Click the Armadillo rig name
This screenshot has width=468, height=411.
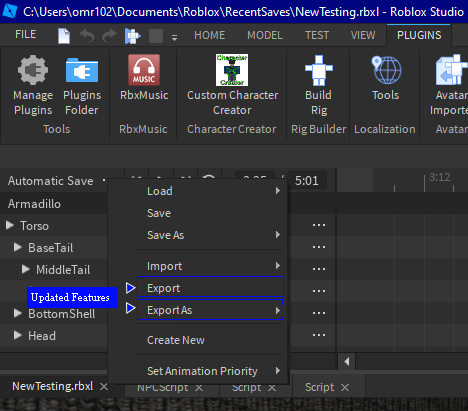point(34,204)
